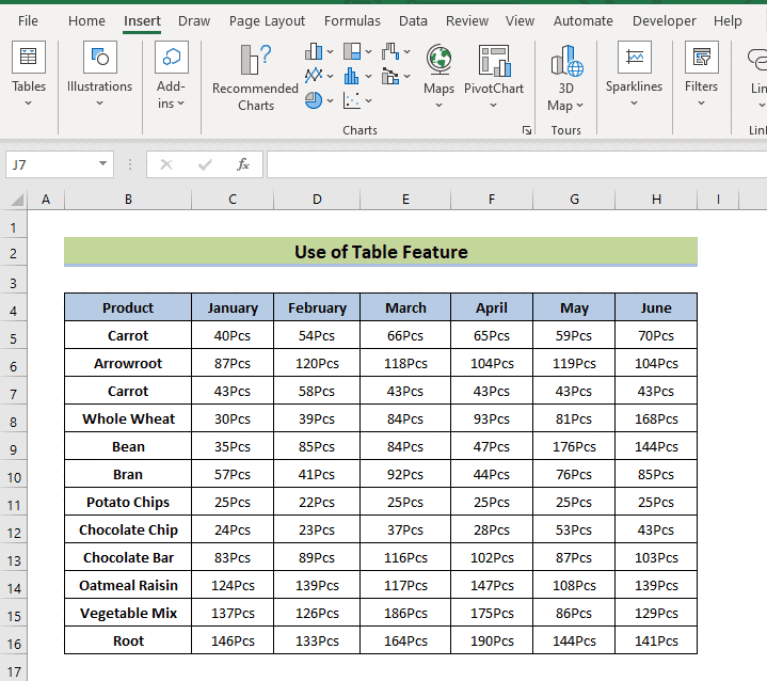
Task: Select the Arrowroot cell
Action: [128, 363]
